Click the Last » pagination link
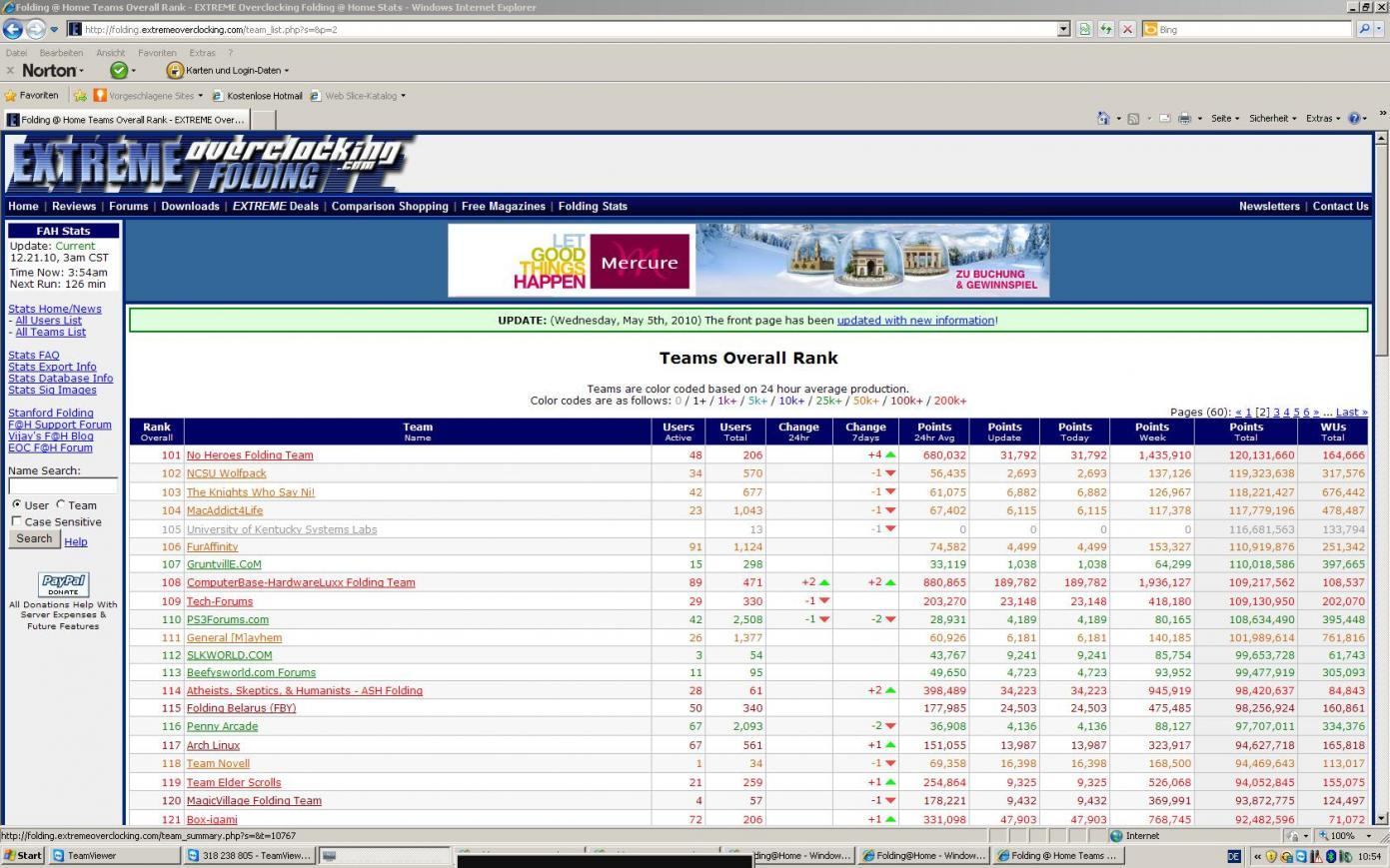 tap(1351, 412)
